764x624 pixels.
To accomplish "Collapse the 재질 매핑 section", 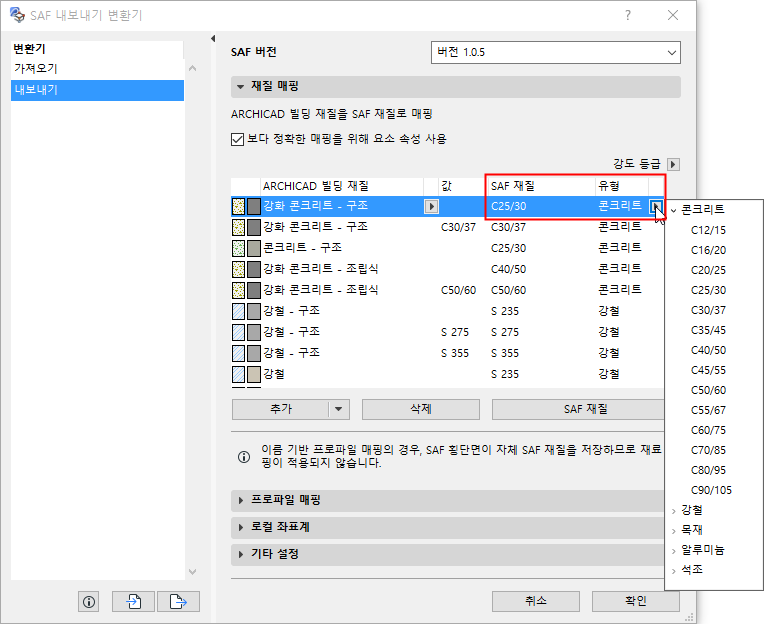I will pyautogui.click(x=240, y=87).
